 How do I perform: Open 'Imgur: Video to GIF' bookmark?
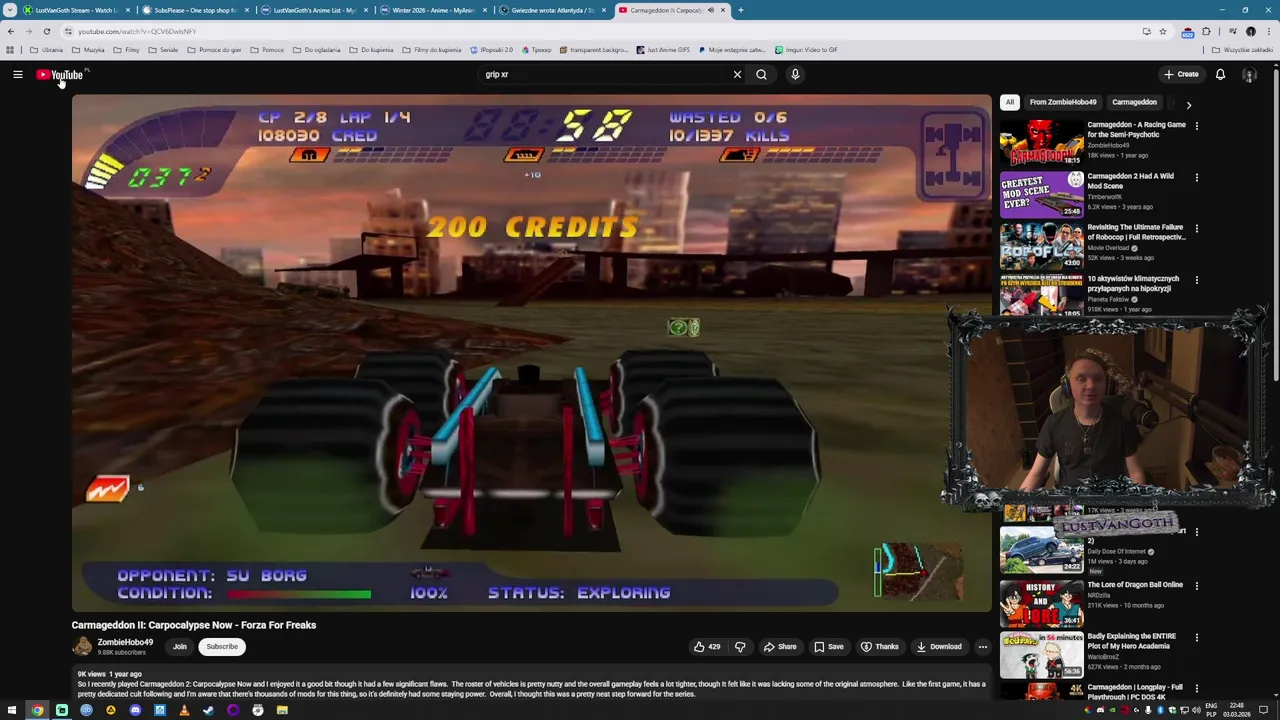click(x=806, y=50)
